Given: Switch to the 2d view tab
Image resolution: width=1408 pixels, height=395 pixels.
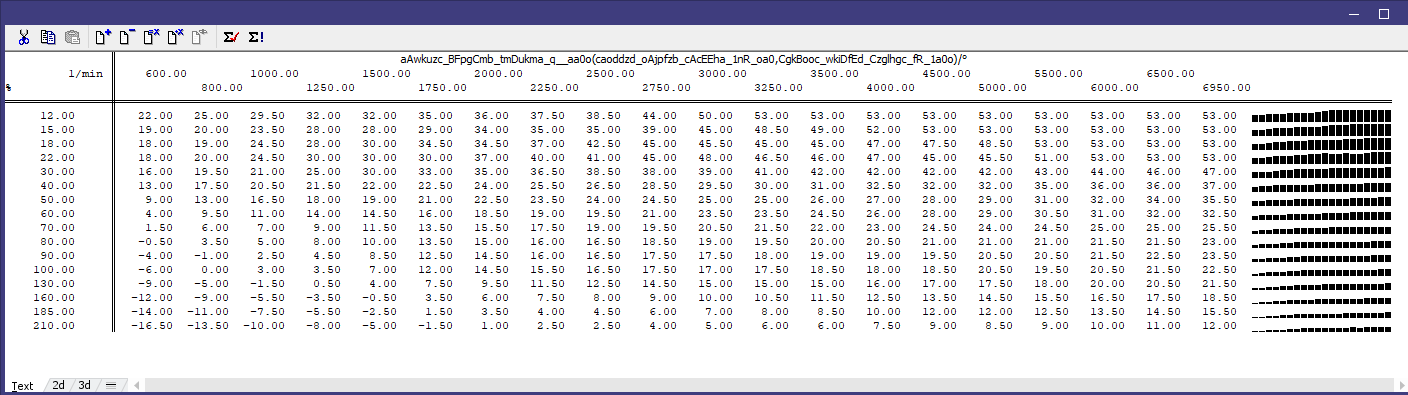Looking at the screenshot, I should coord(59,385).
